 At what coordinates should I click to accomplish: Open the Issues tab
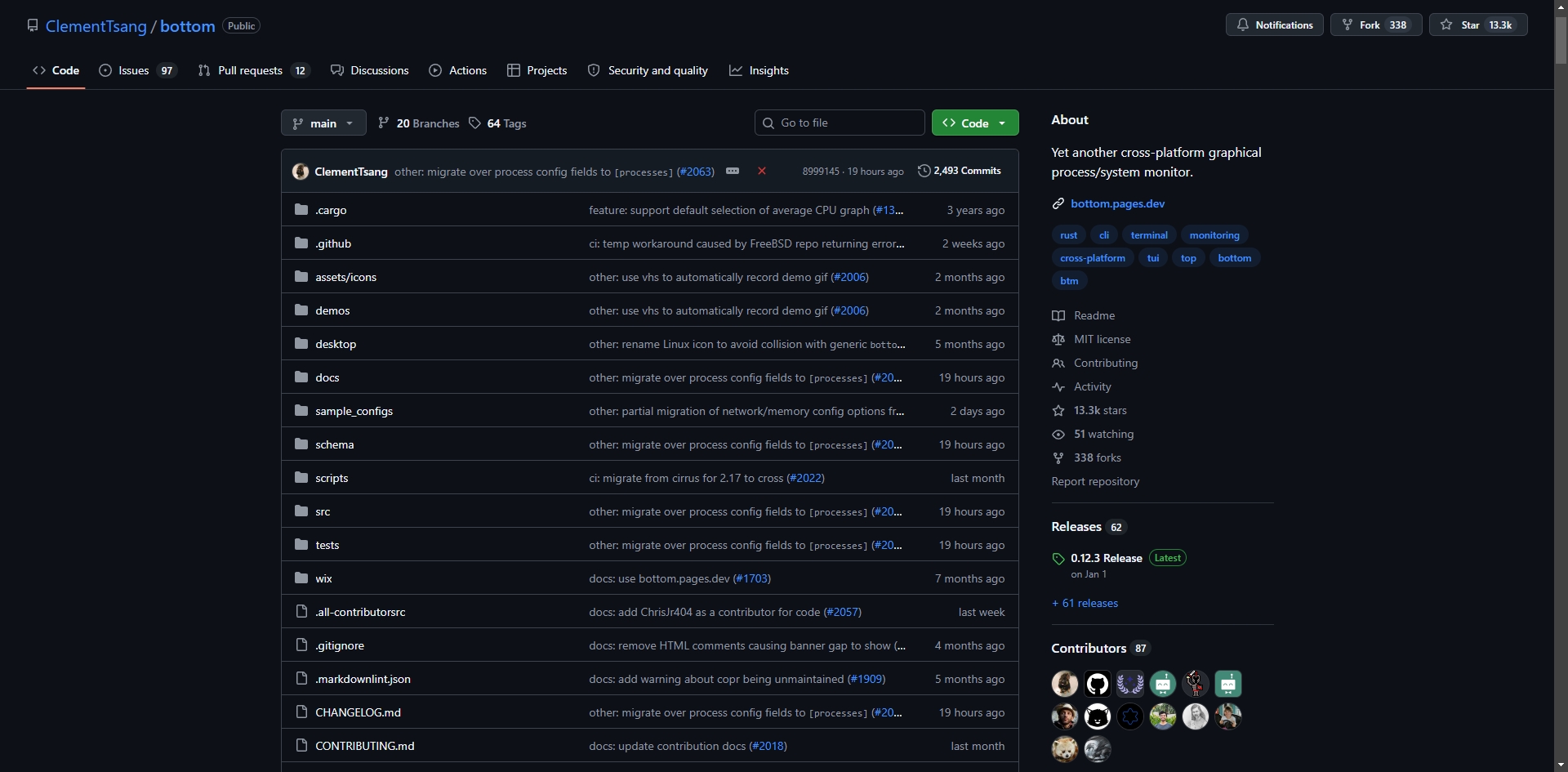click(x=137, y=70)
